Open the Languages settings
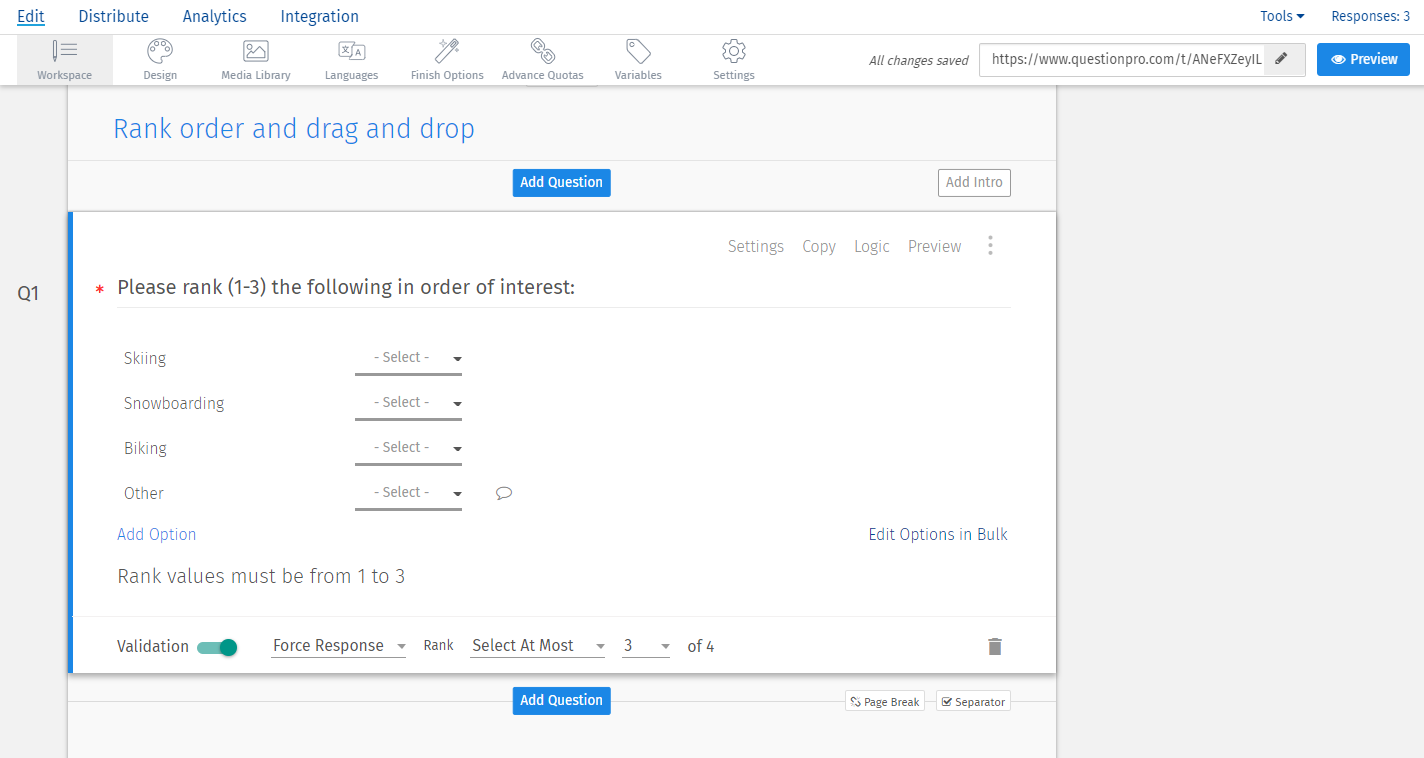 click(351, 59)
